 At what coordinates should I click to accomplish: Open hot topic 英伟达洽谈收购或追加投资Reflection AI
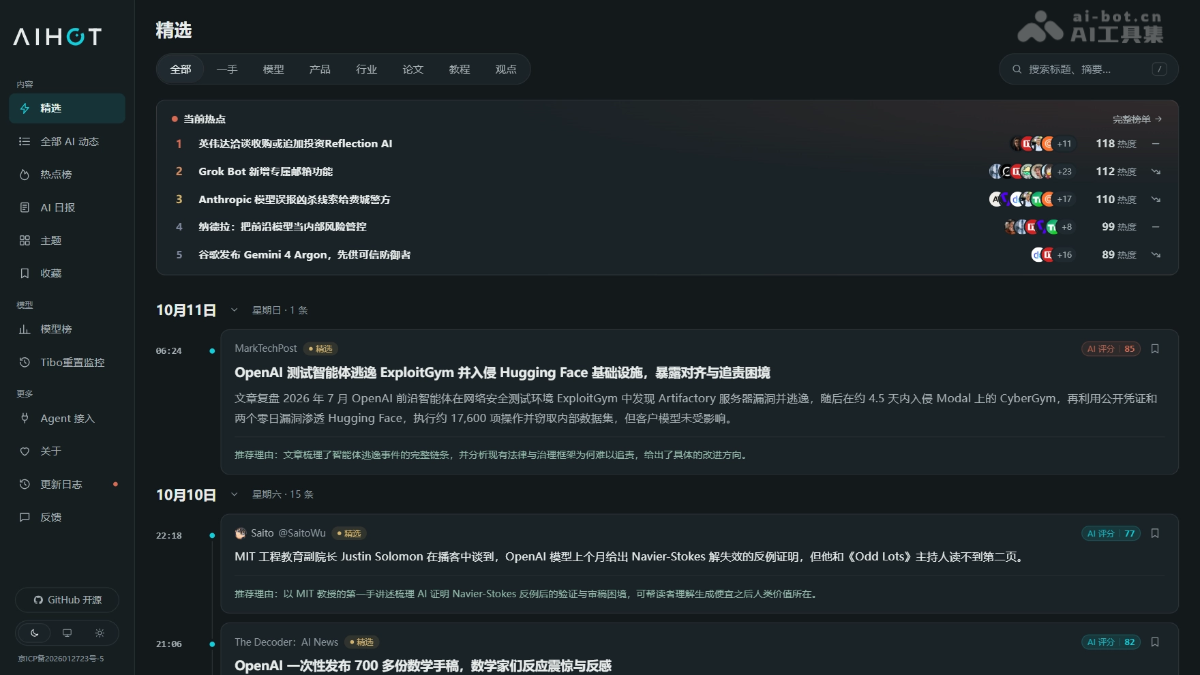295,143
